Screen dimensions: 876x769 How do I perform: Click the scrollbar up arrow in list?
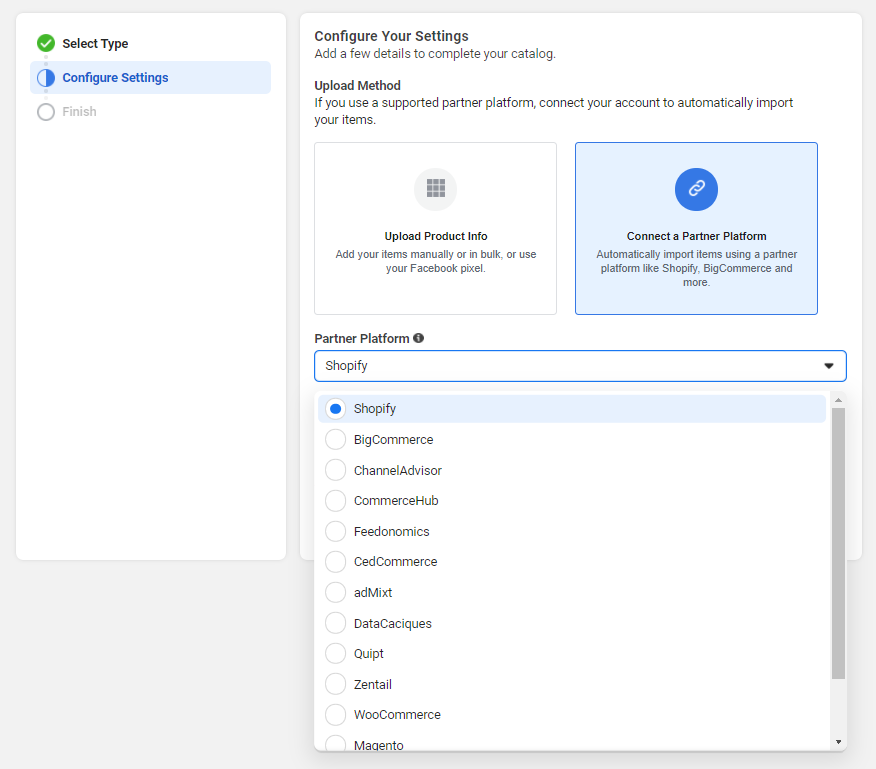click(x=838, y=400)
